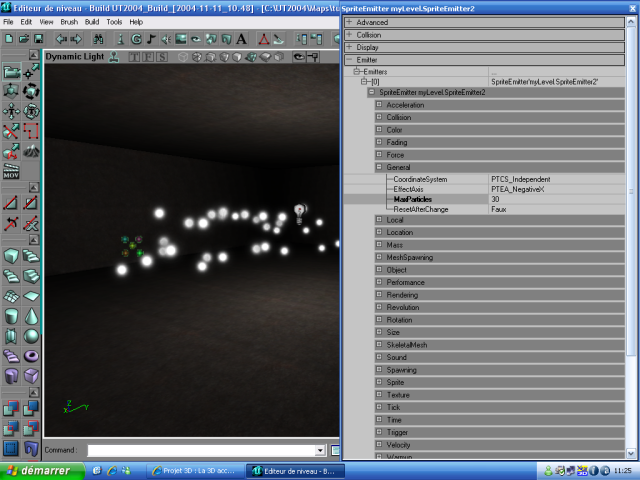The height and width of the screenshot is (480, 640).
Task: Open the Texture browser icon
Action: point(181,39)
